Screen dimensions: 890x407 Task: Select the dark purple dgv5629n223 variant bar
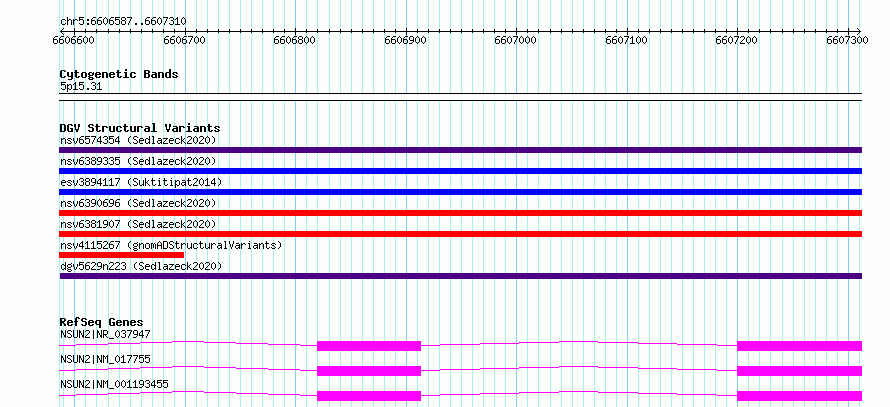tap(460, 276)
